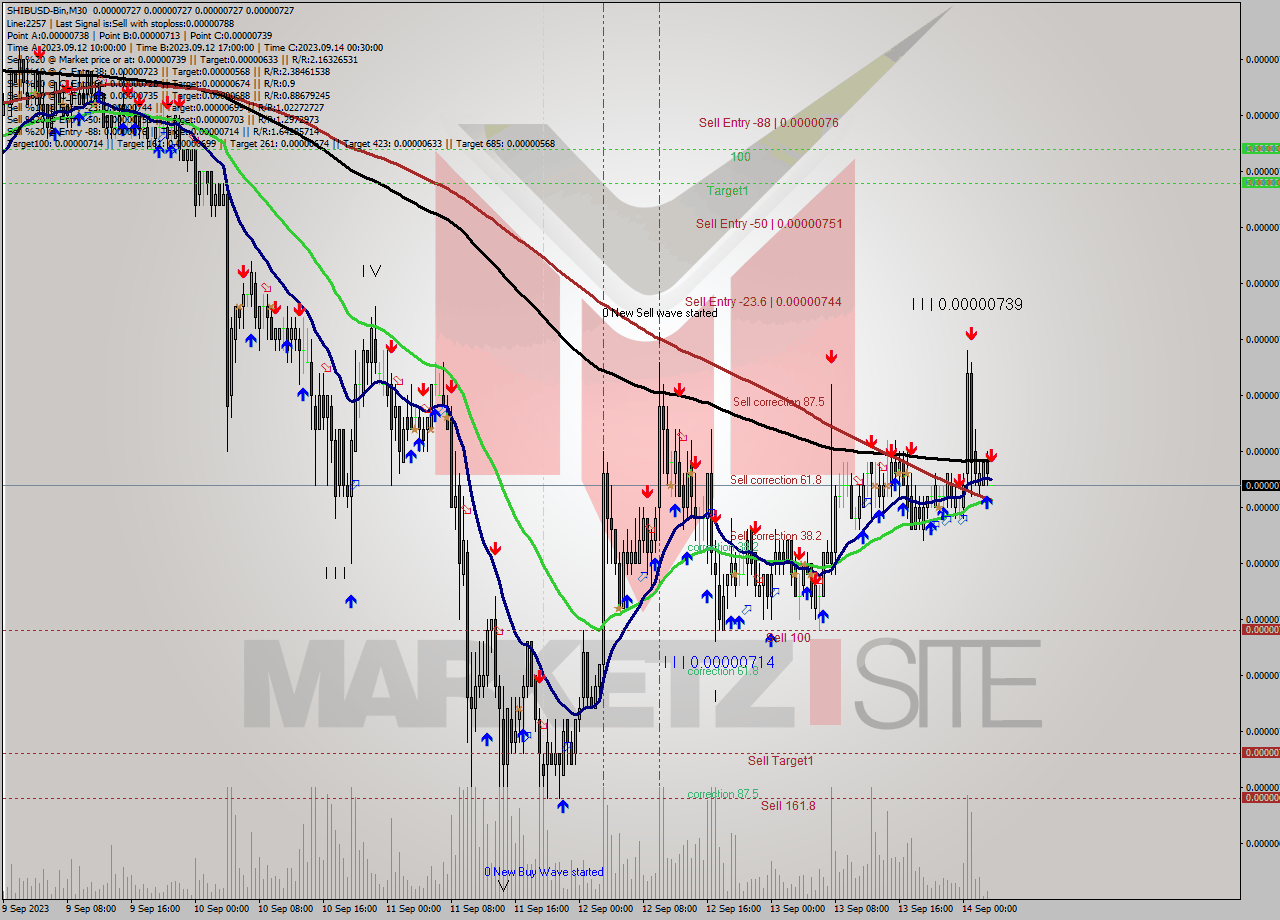
Task: Click the 'Point C:0.00000739' value
Action: coord(229,35)
